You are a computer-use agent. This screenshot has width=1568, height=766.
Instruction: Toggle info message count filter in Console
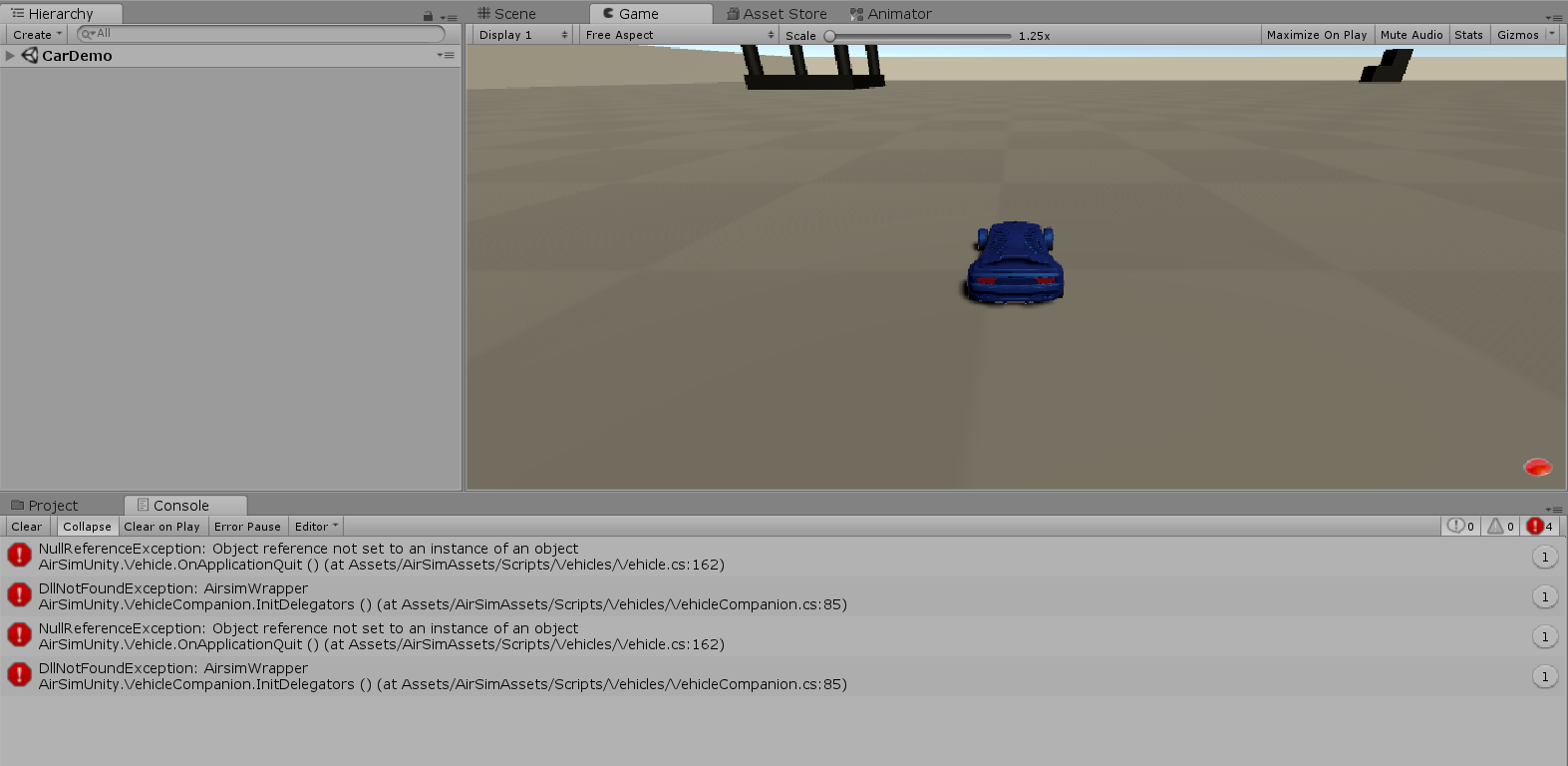tap(1461, 527)
